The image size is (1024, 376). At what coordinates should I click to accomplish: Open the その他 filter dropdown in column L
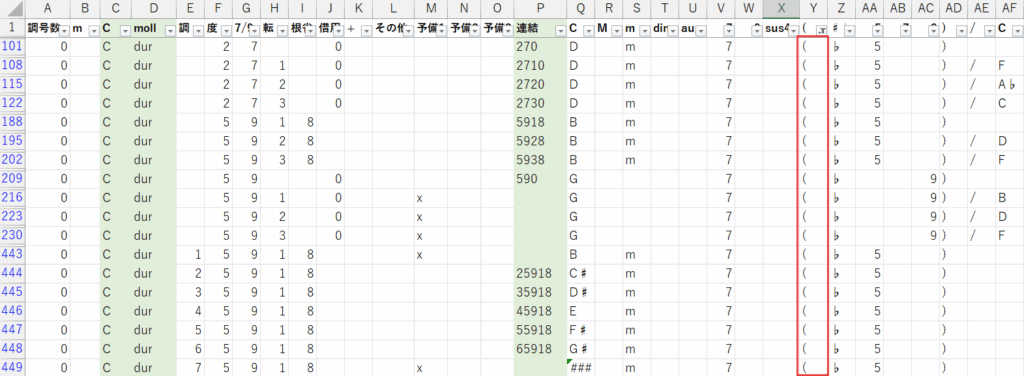tap(408, 30)
